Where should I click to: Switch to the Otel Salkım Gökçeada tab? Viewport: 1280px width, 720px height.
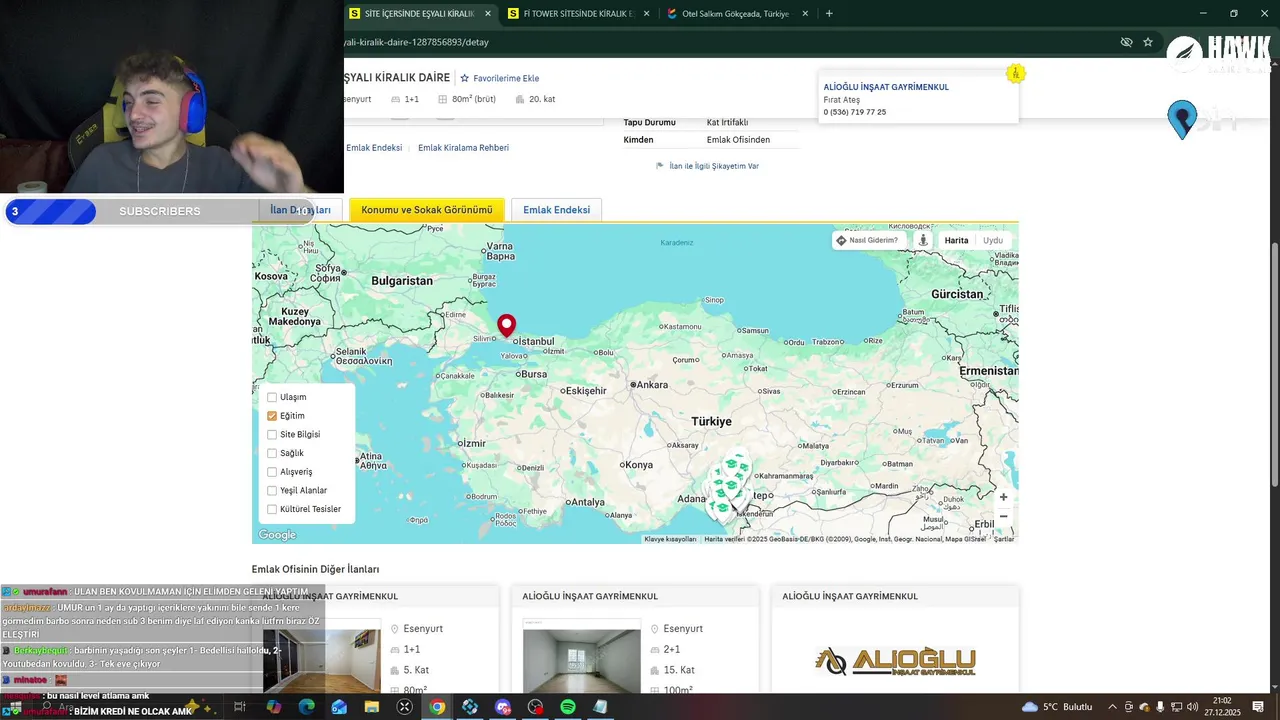click(x=736, y=14)
